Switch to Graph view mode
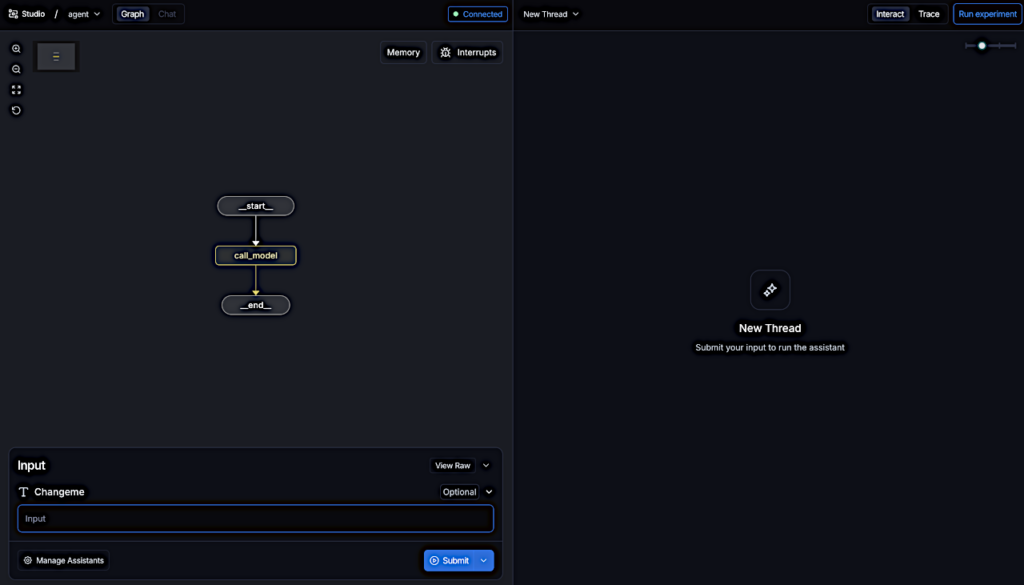This screenshot has width=1024, height=585. [132, 14]
